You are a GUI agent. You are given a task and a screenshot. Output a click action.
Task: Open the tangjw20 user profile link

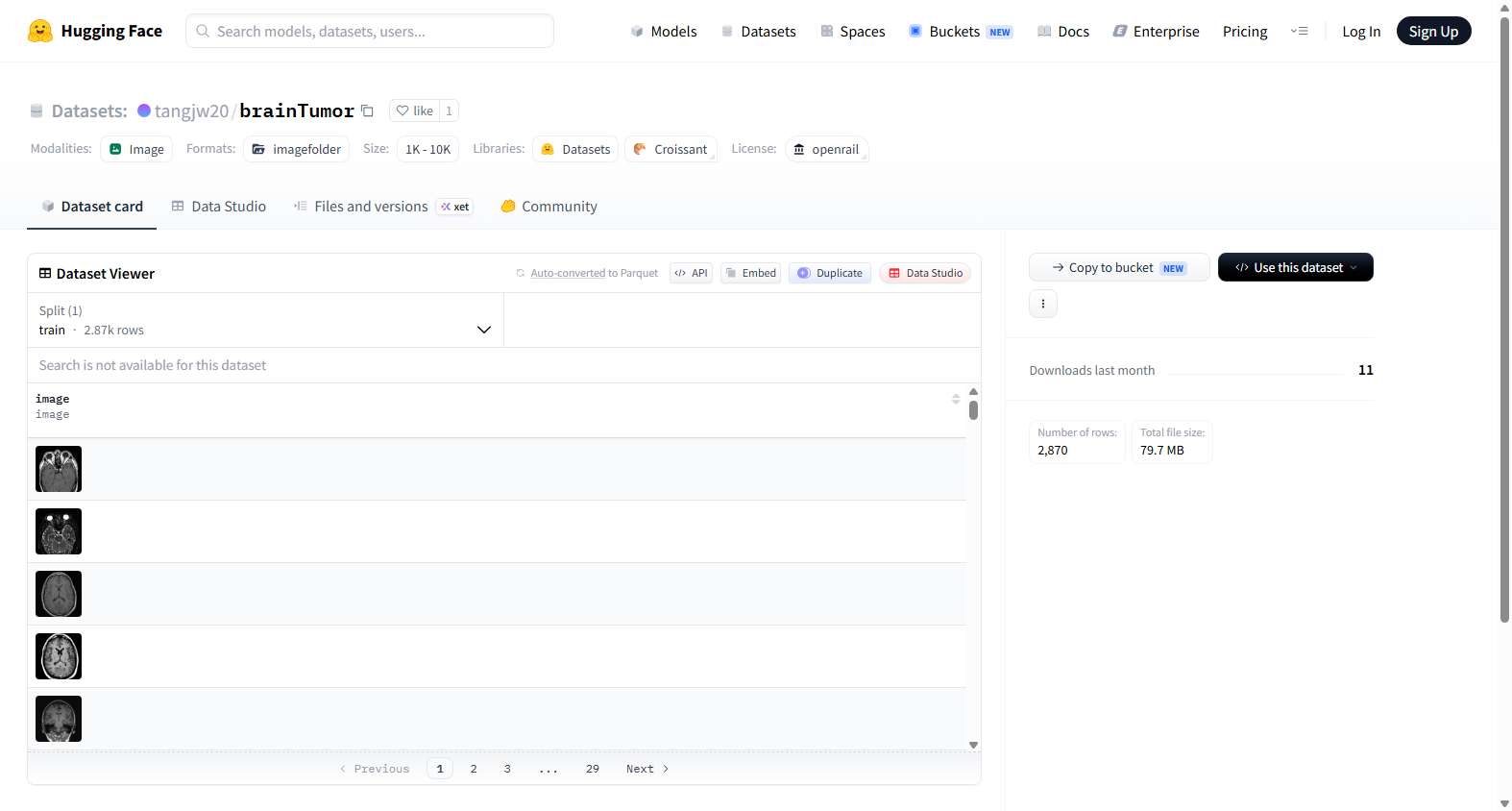tap(191, 111)
